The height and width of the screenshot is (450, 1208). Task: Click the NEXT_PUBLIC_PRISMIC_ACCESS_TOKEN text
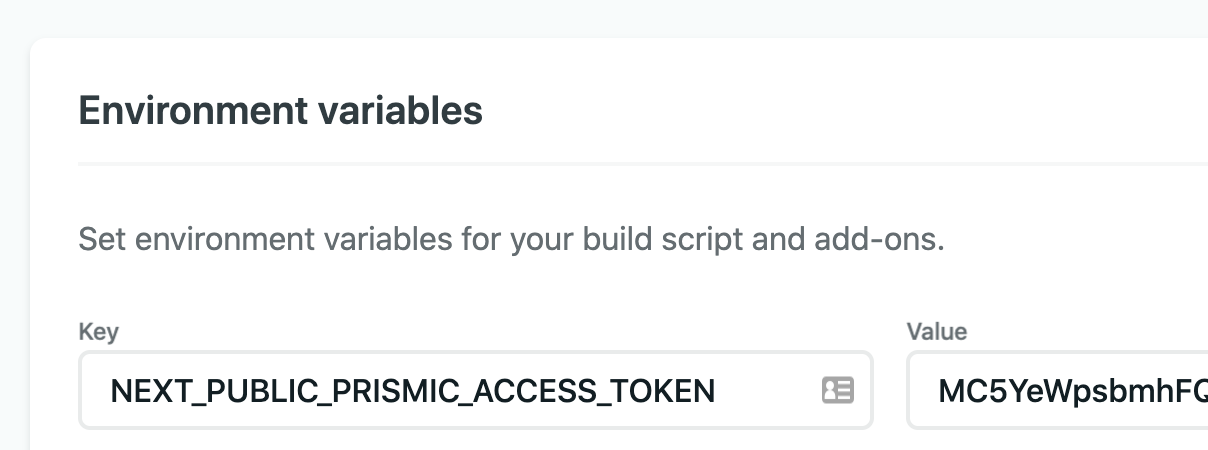(412, 391)
